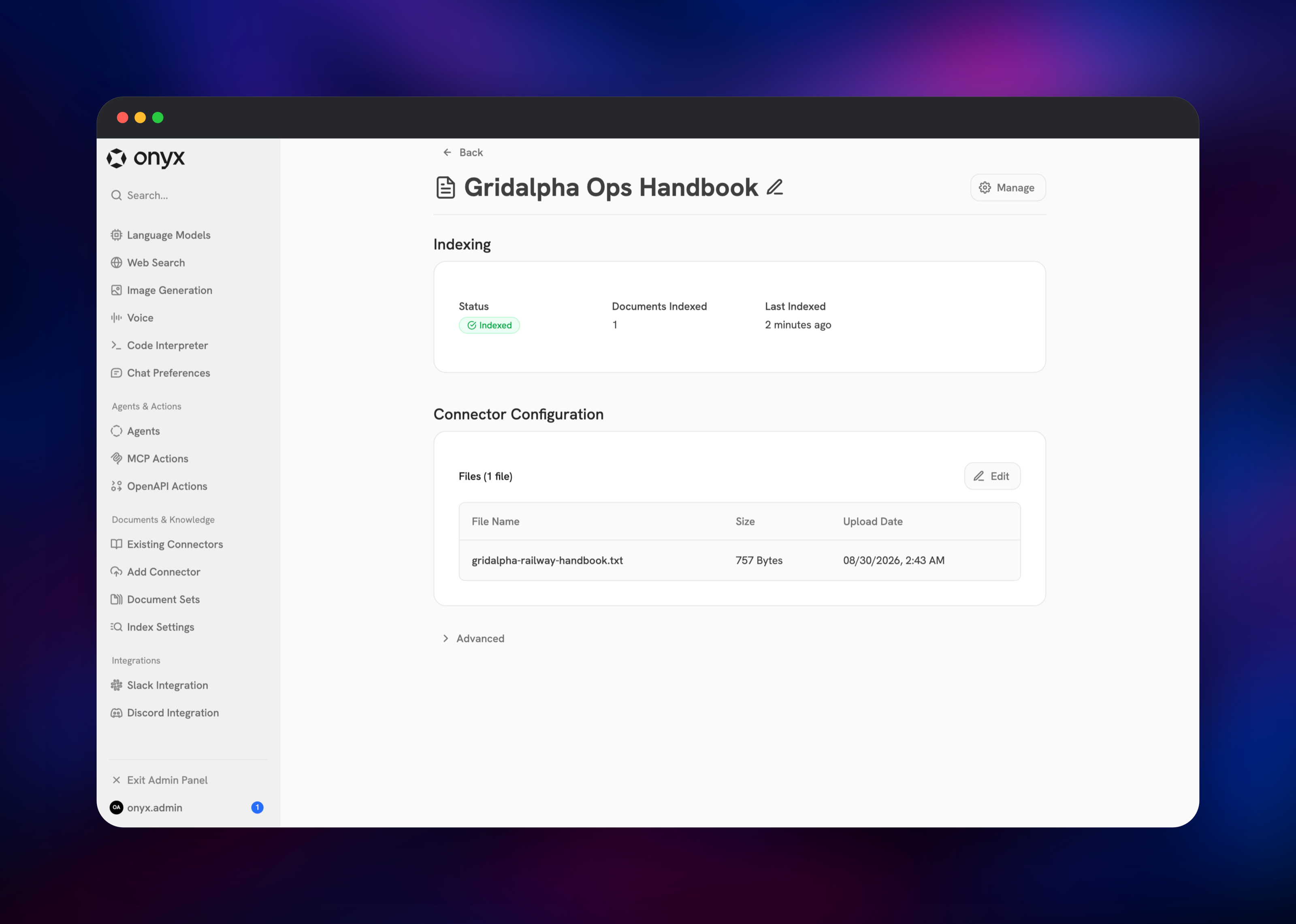Screen dimensions: 1296x924
Task: Go to the Agents page
Action: tap(188, 431)
